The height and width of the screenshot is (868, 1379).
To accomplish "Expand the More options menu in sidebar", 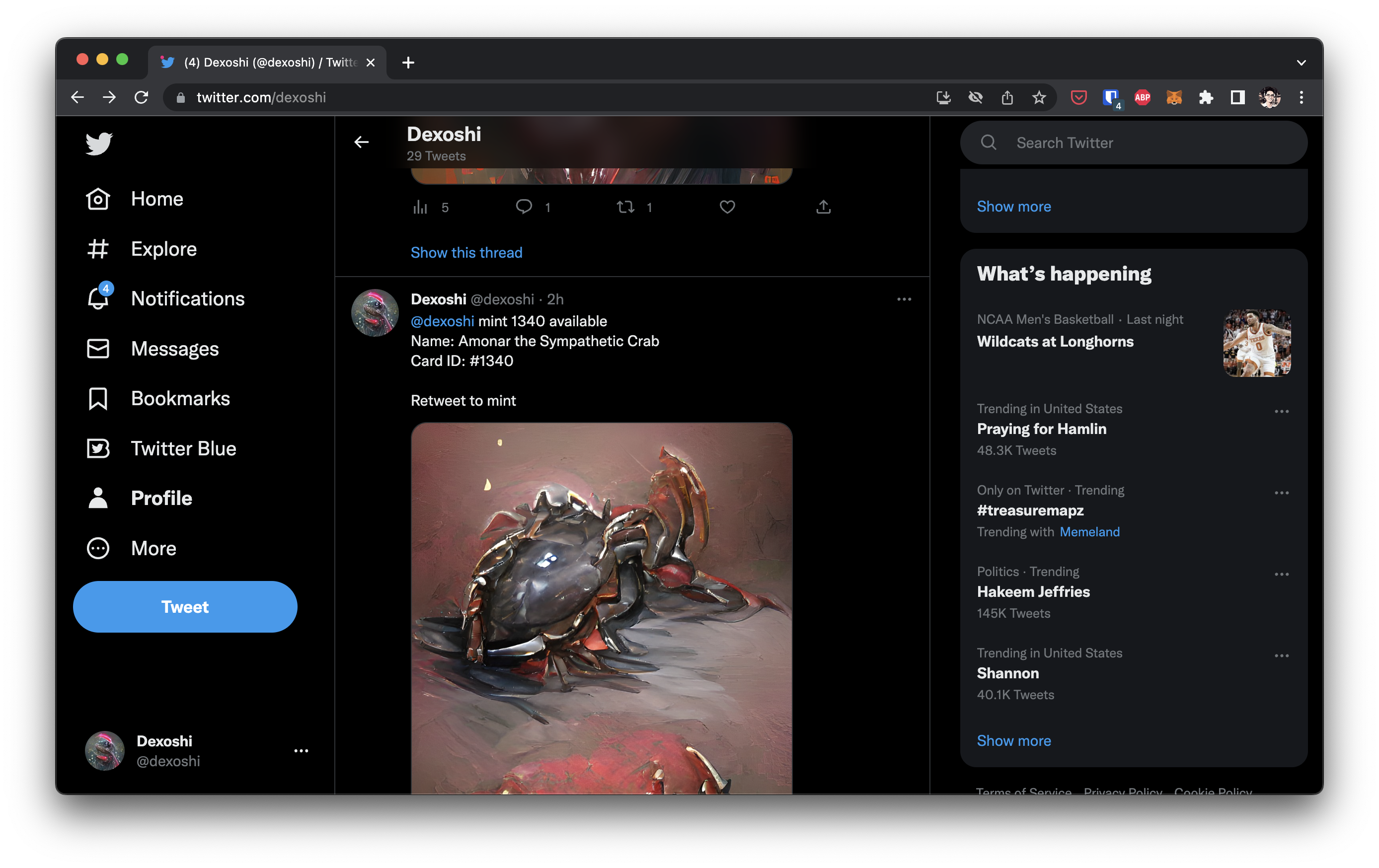I will tap(131, 548).
